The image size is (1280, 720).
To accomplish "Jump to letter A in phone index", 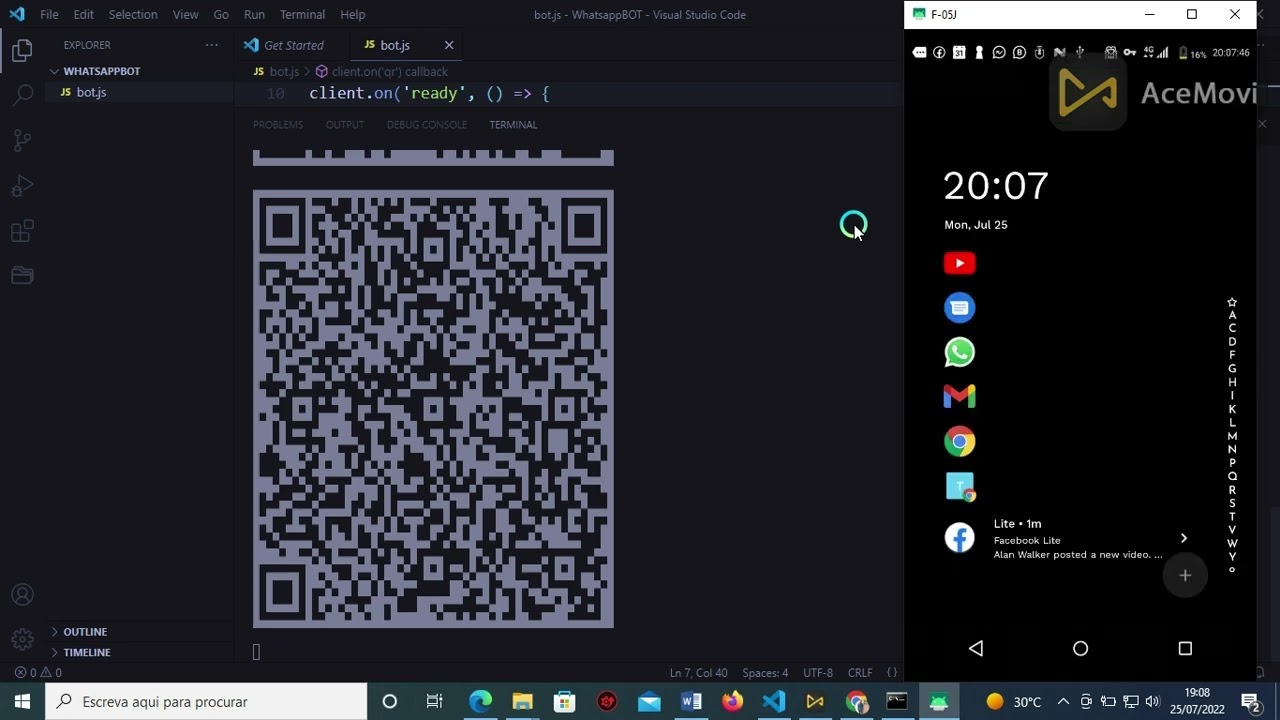I will 1232,315.
